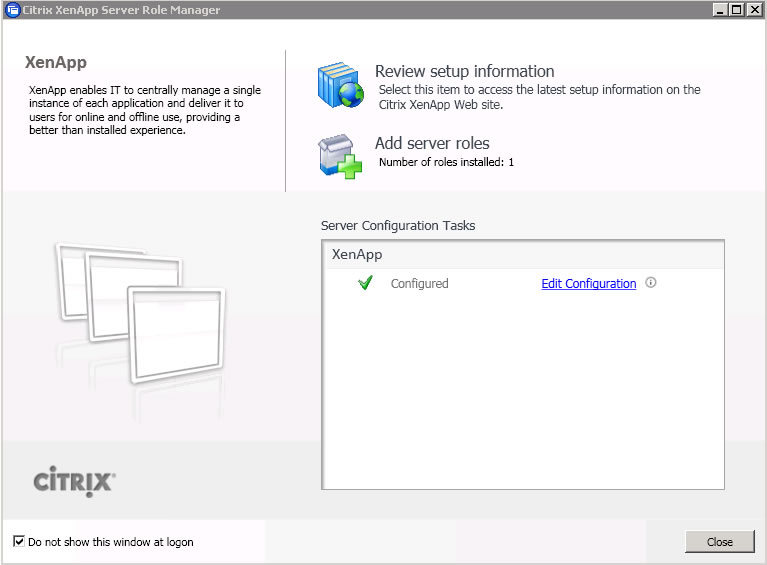Click the Server Configuration Tasks label
Viewport: 767px width, 565px height.
tap(398, 226)
